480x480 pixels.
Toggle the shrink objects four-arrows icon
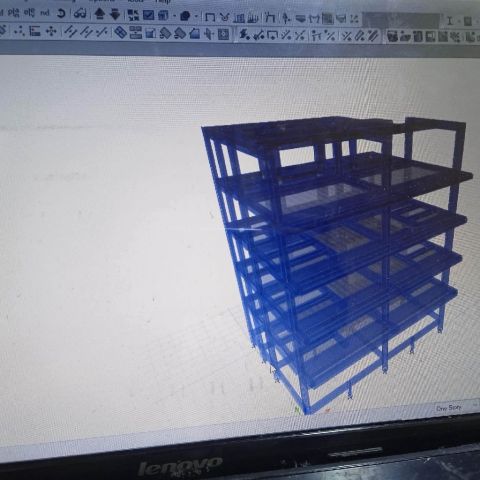coord(133,15)
